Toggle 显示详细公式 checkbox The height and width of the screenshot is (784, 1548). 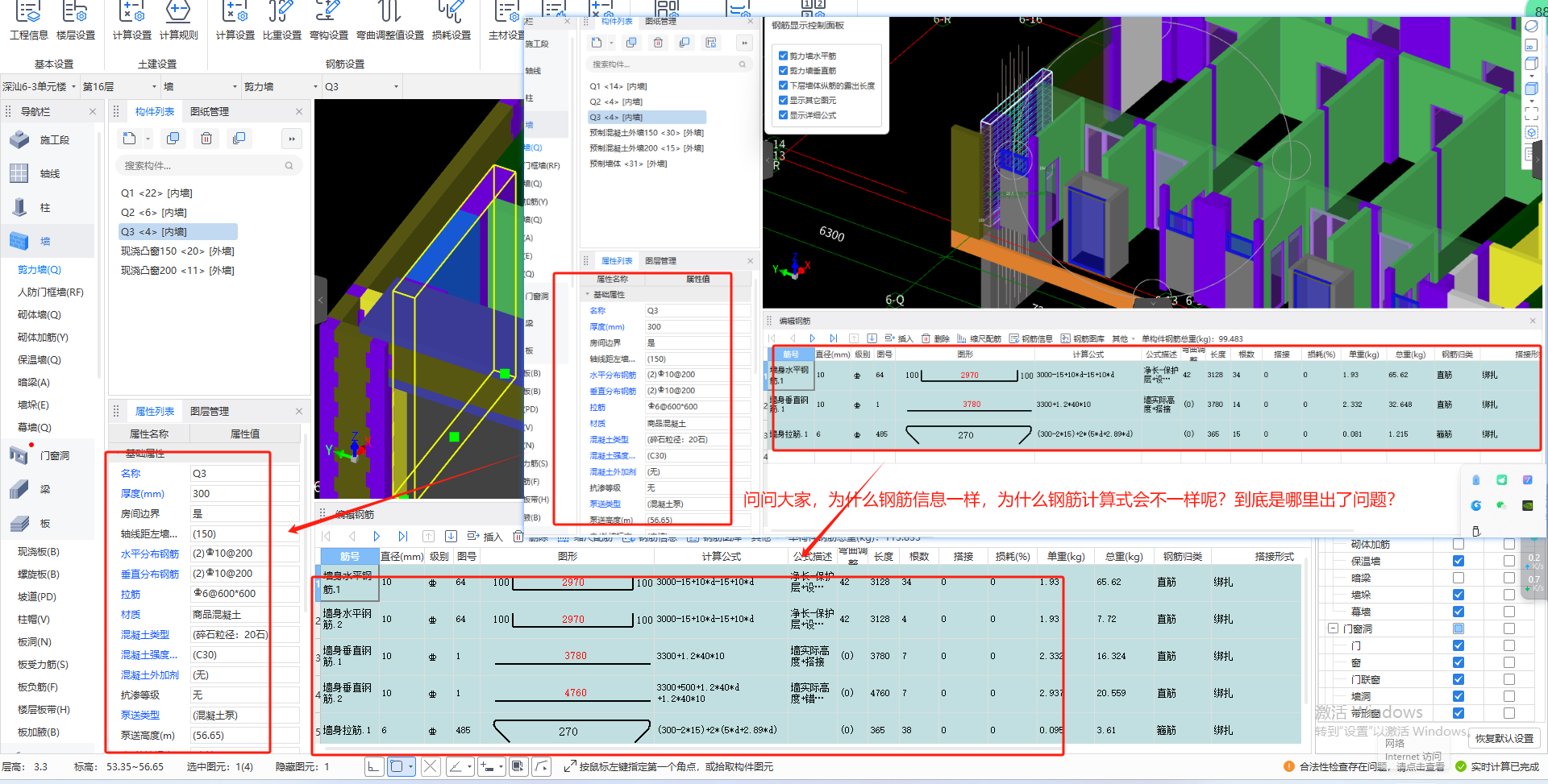click(783, 115)
